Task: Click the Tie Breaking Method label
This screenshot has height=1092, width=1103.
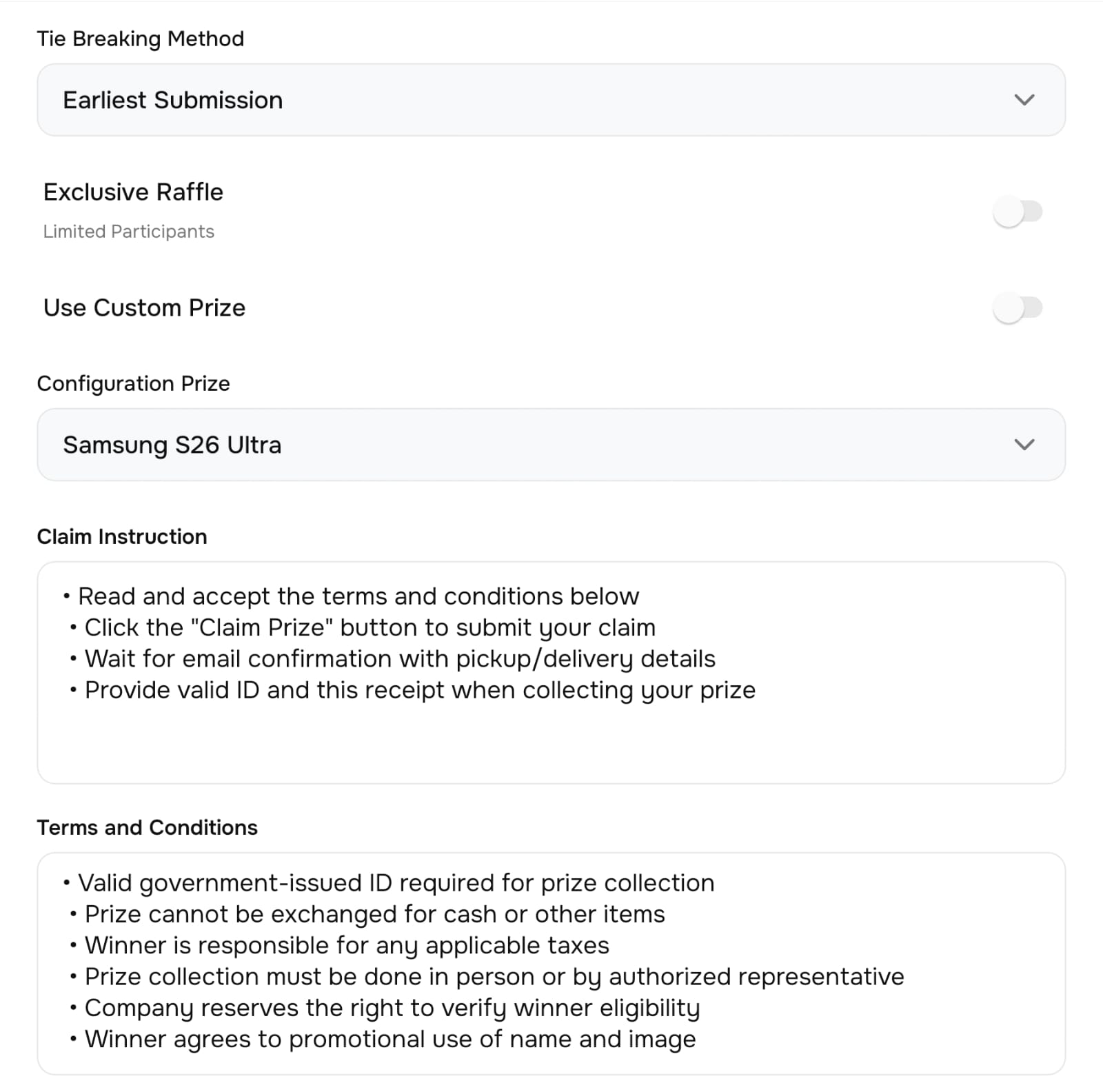Action: [140, 39]
